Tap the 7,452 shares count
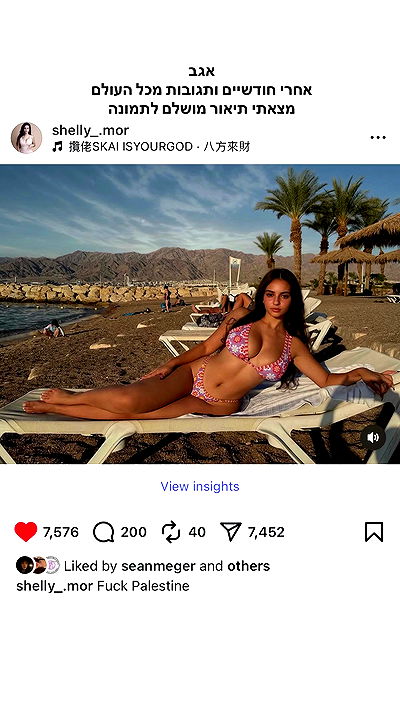Screen dimensions: 400x711 (x=266, y=532)
